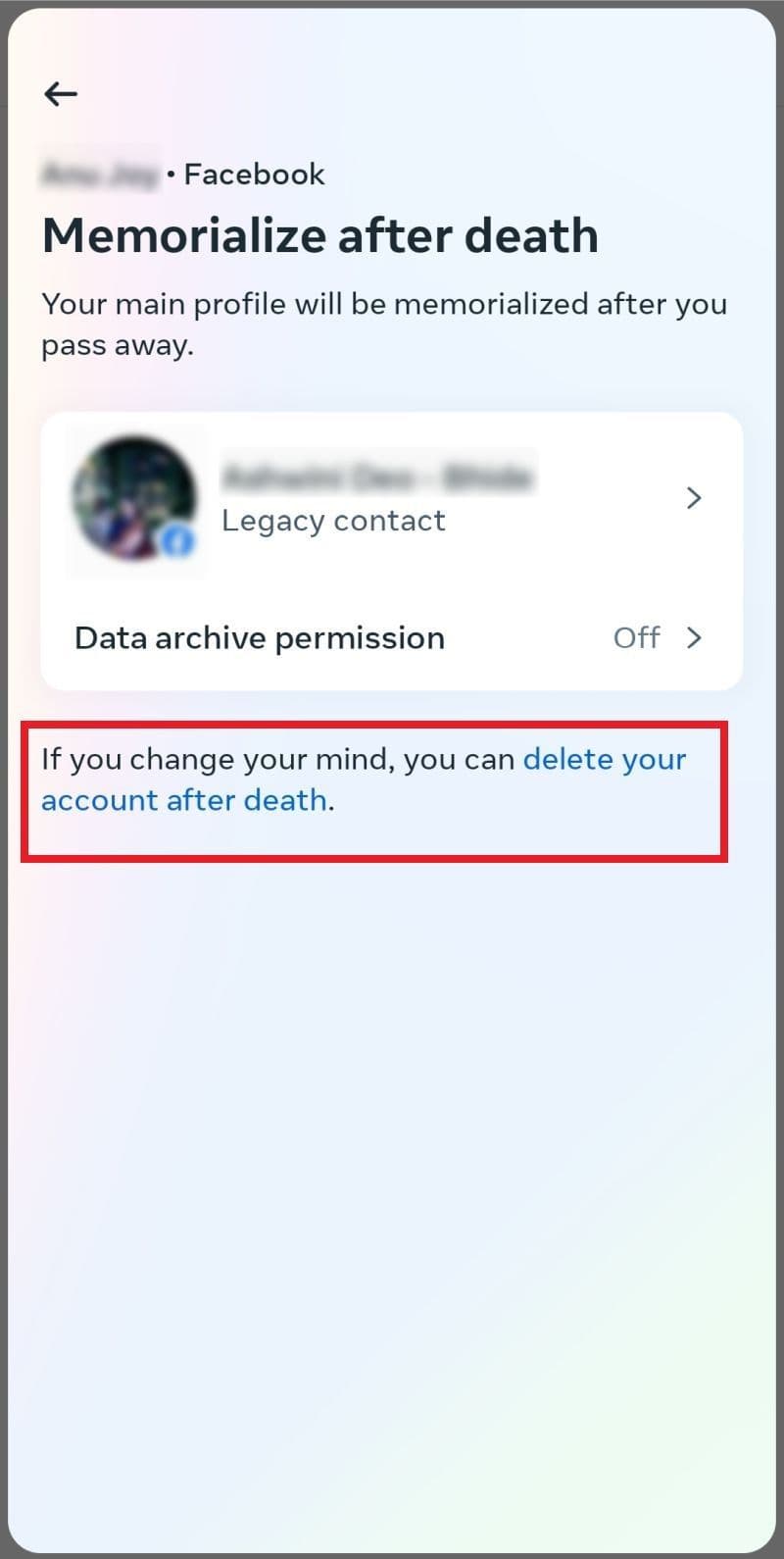The height and width of the screenshot is (1559, 784).
Task: Open the Data archive permission setting
Action: tap(391, 637)
